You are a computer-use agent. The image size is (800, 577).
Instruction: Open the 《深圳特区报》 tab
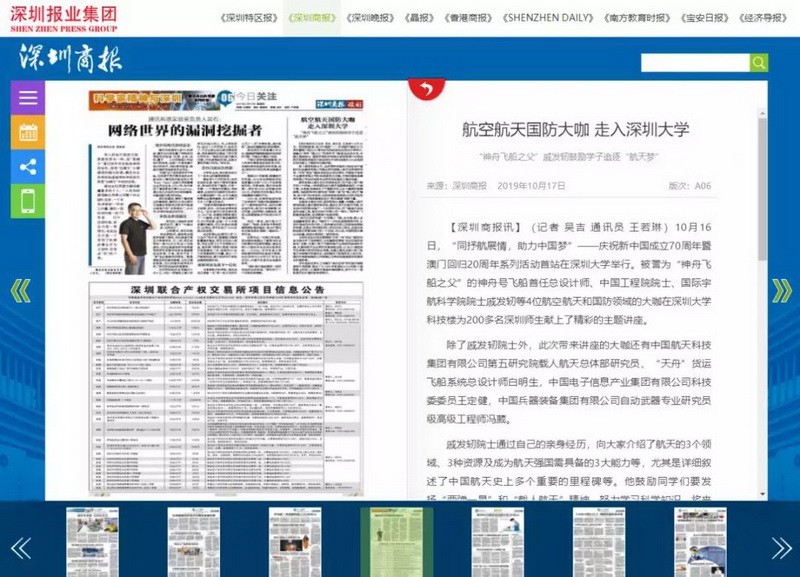(x=249, y=18)
